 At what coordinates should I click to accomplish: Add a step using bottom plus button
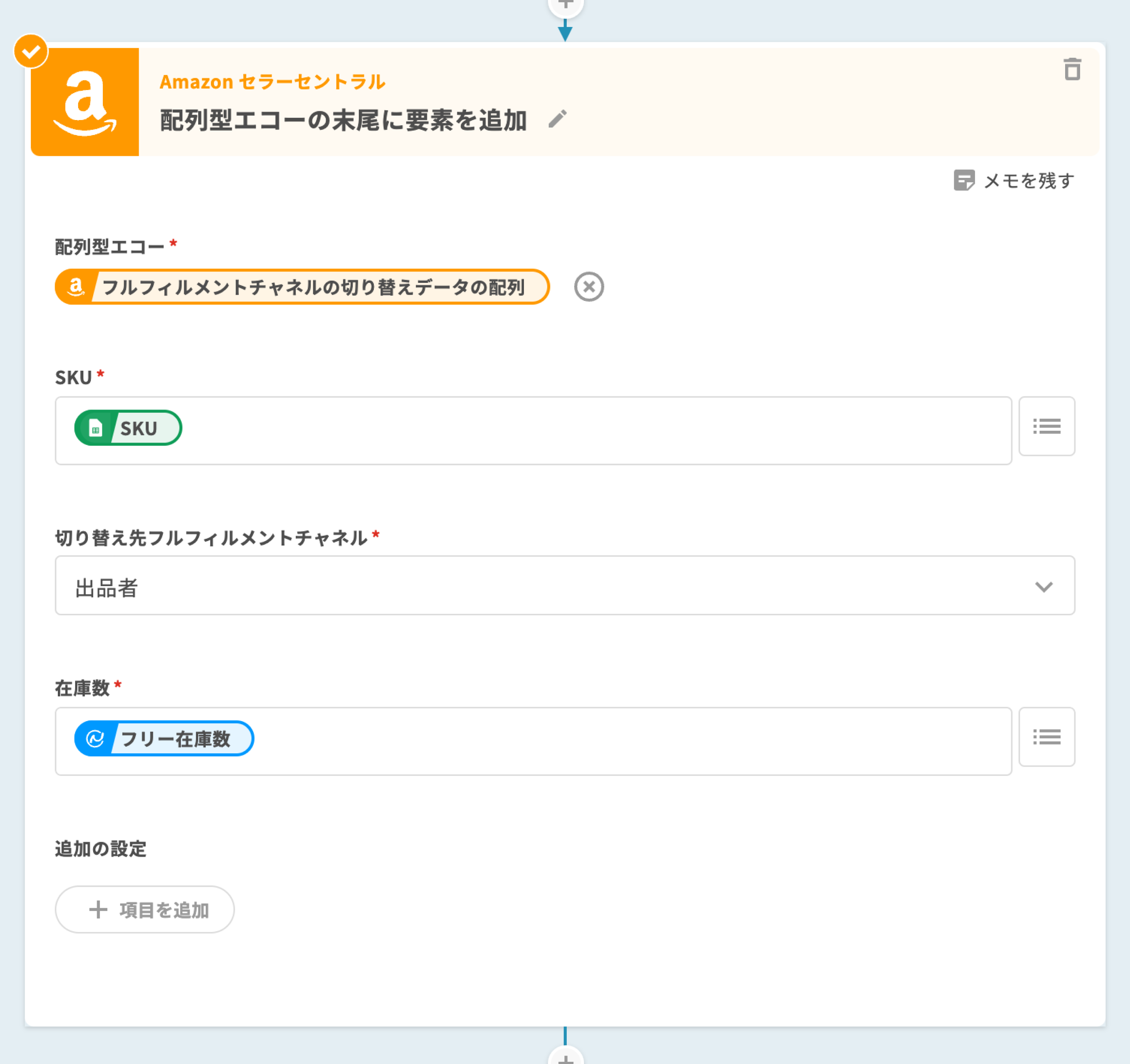click(x=565, y=1058)
